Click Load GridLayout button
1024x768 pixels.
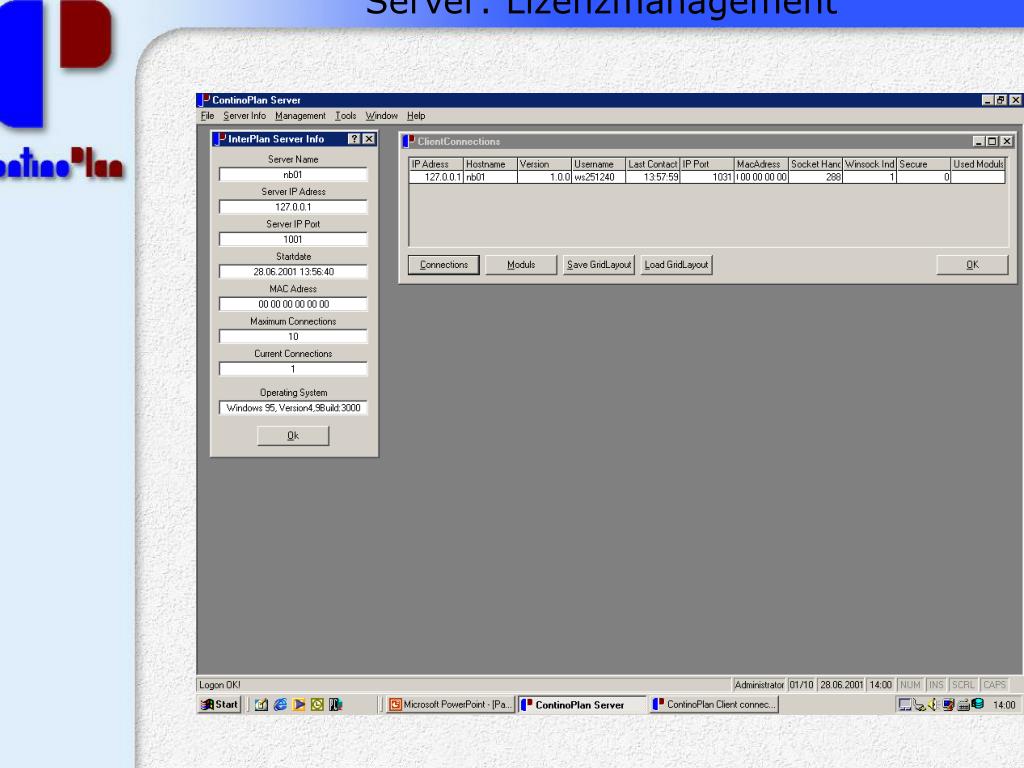(x=676, y=264)
